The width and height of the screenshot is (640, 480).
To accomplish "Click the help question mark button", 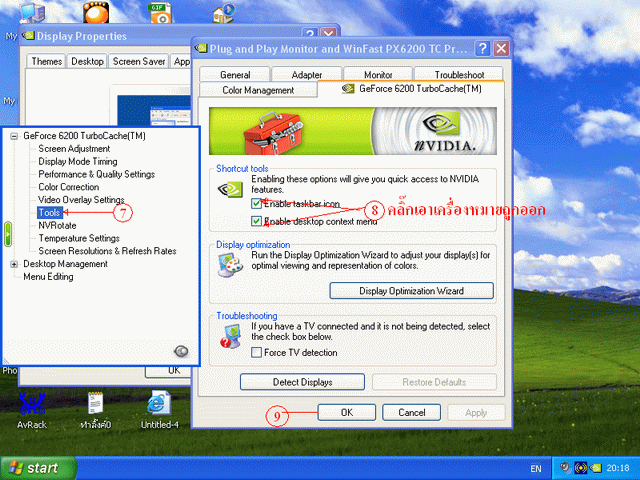I will [x=482, y=49].
